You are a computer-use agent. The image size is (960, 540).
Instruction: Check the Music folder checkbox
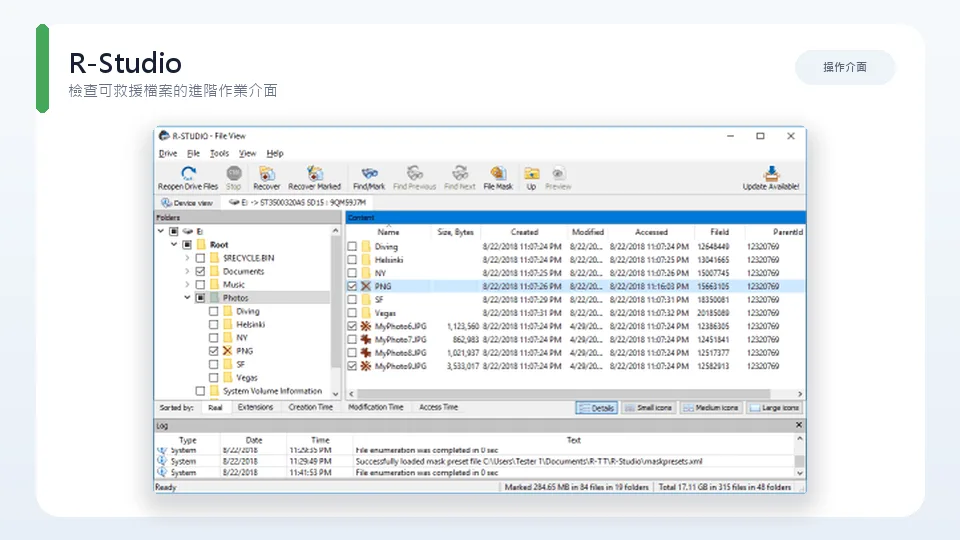click(200, 285)
